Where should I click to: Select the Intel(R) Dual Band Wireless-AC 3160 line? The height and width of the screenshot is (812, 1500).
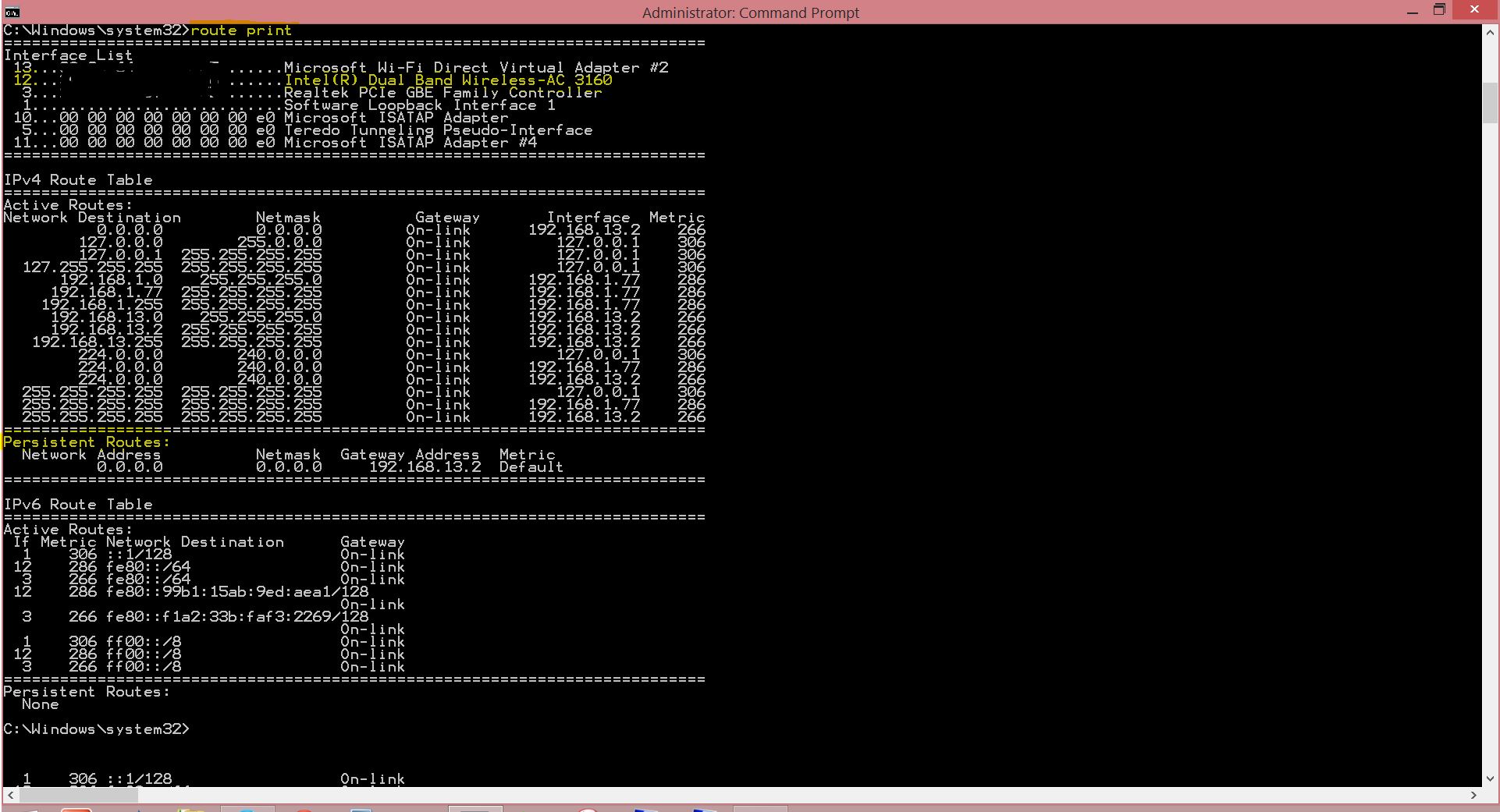pos(448,80)
